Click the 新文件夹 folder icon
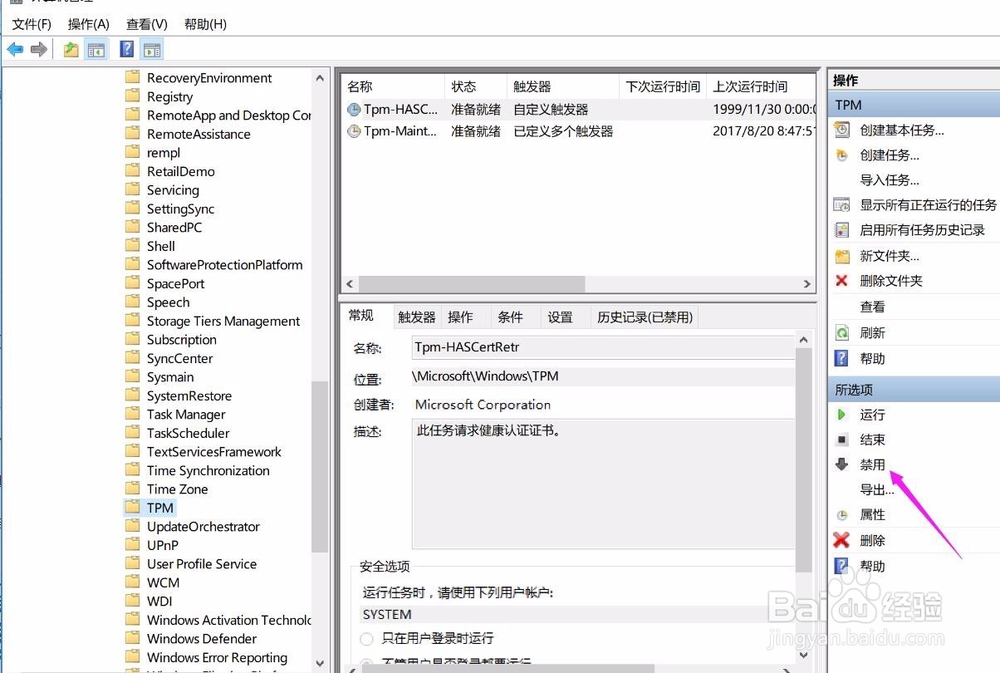This screenshot has height=673, width=1000. pos(843,256)
